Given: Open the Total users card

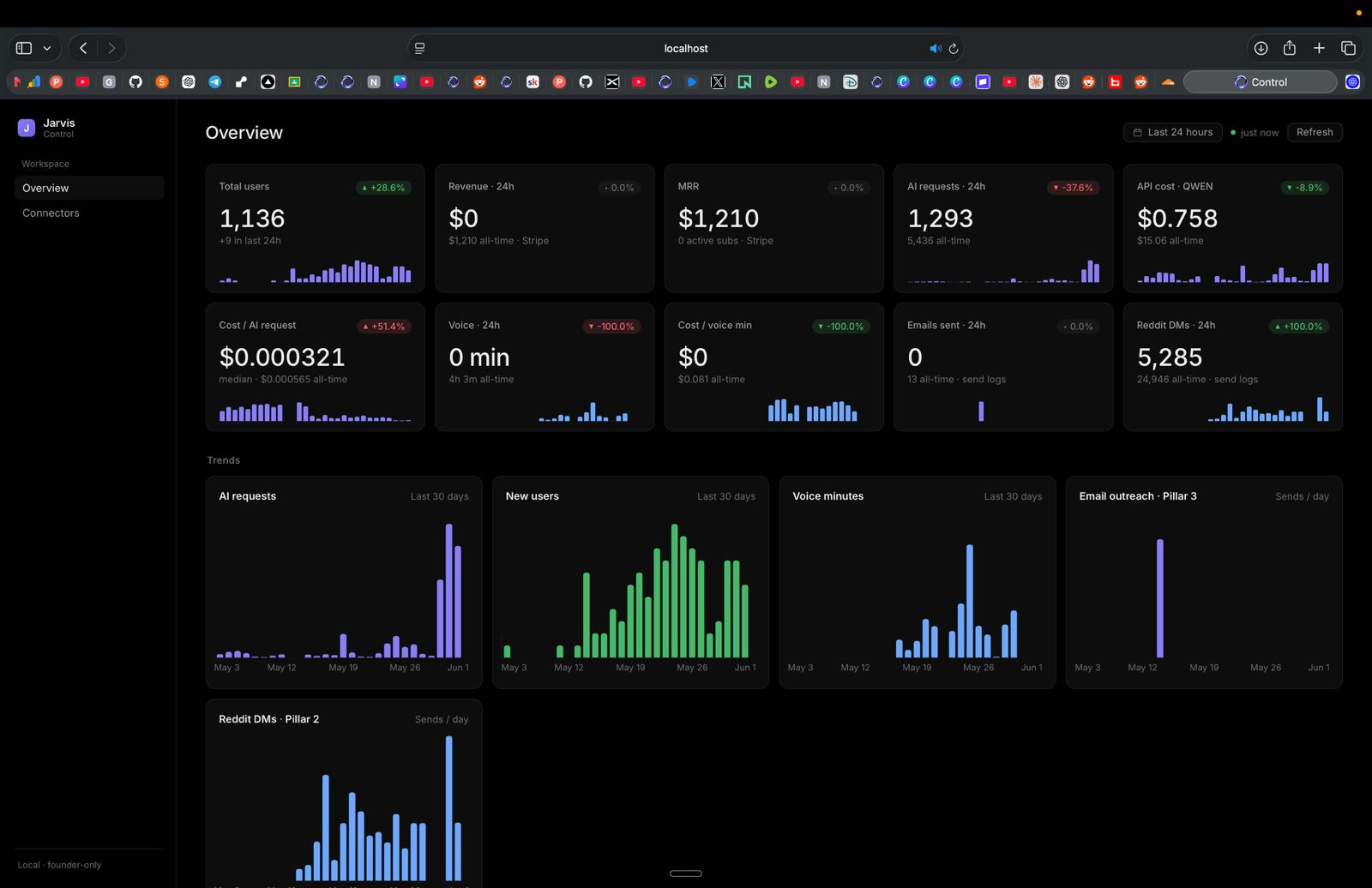Looking at the screenshot, I should (315, 228).
